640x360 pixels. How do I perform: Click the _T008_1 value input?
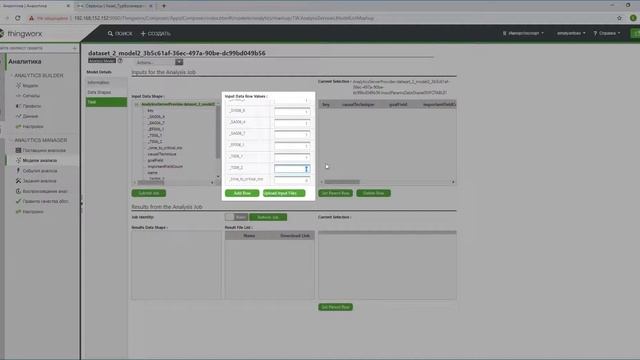point(292,157)
